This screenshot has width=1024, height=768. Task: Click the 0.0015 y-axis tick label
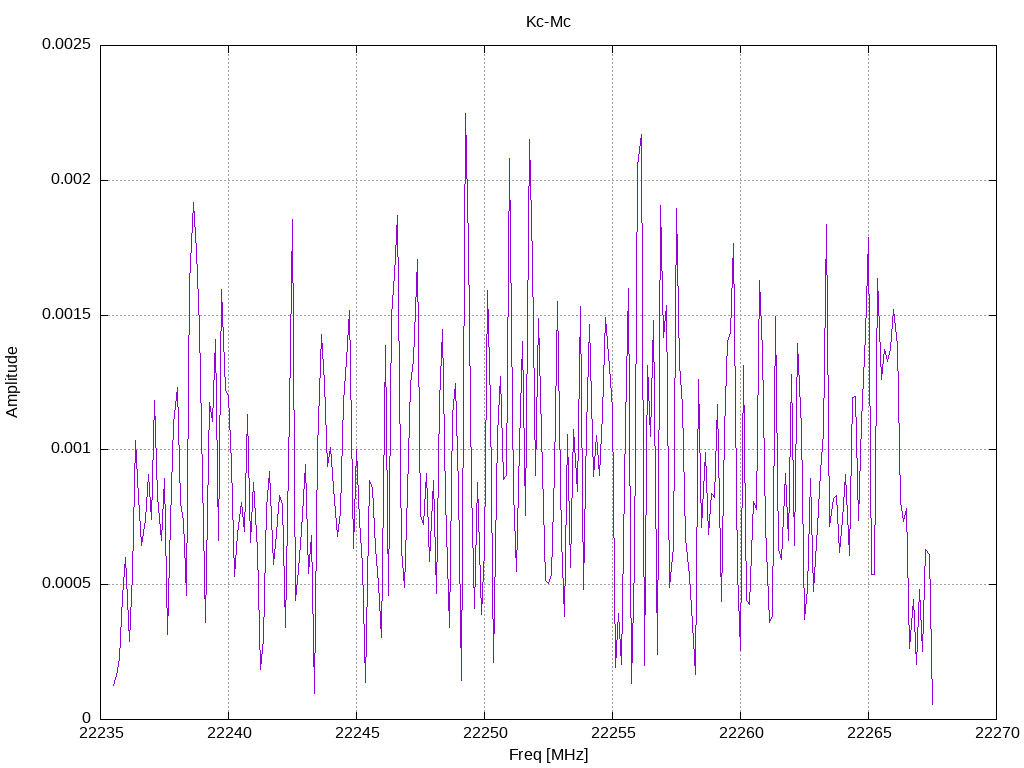[x=67, y=314]
